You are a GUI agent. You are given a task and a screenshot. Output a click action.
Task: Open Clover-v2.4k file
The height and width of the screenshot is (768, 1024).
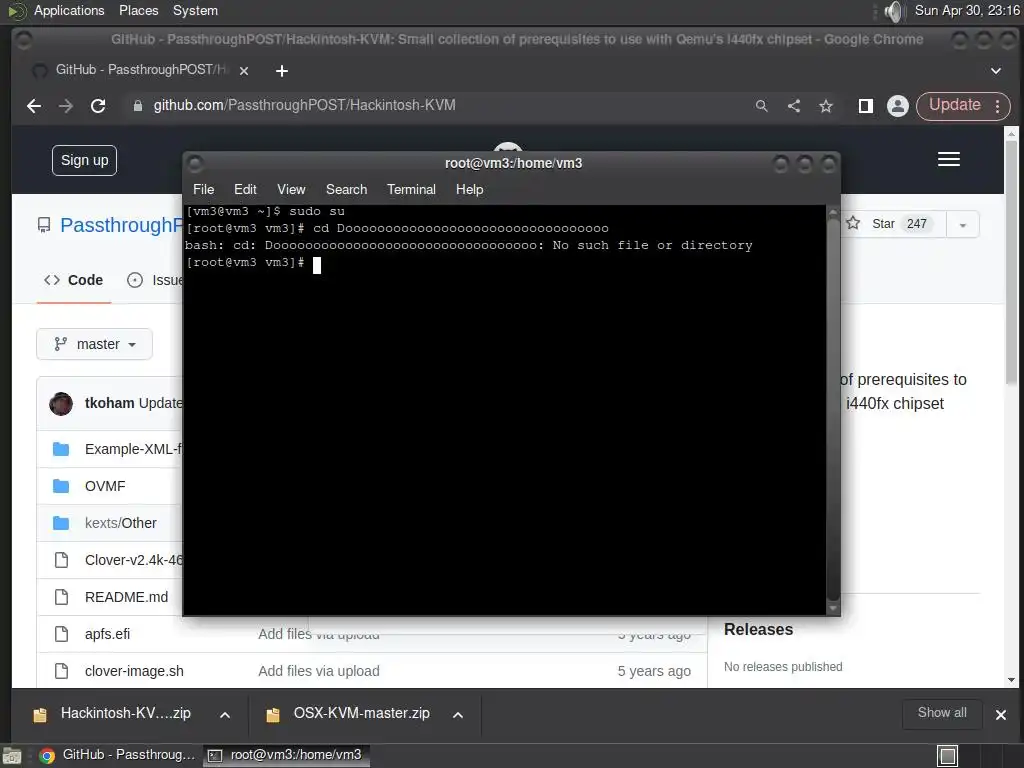tap(134, 560)
